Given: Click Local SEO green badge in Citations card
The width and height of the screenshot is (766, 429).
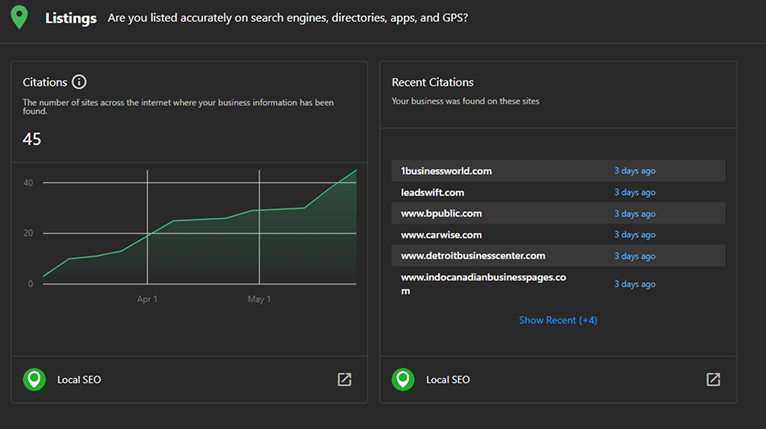Looking at the screenshot, I should pos(34,380).
